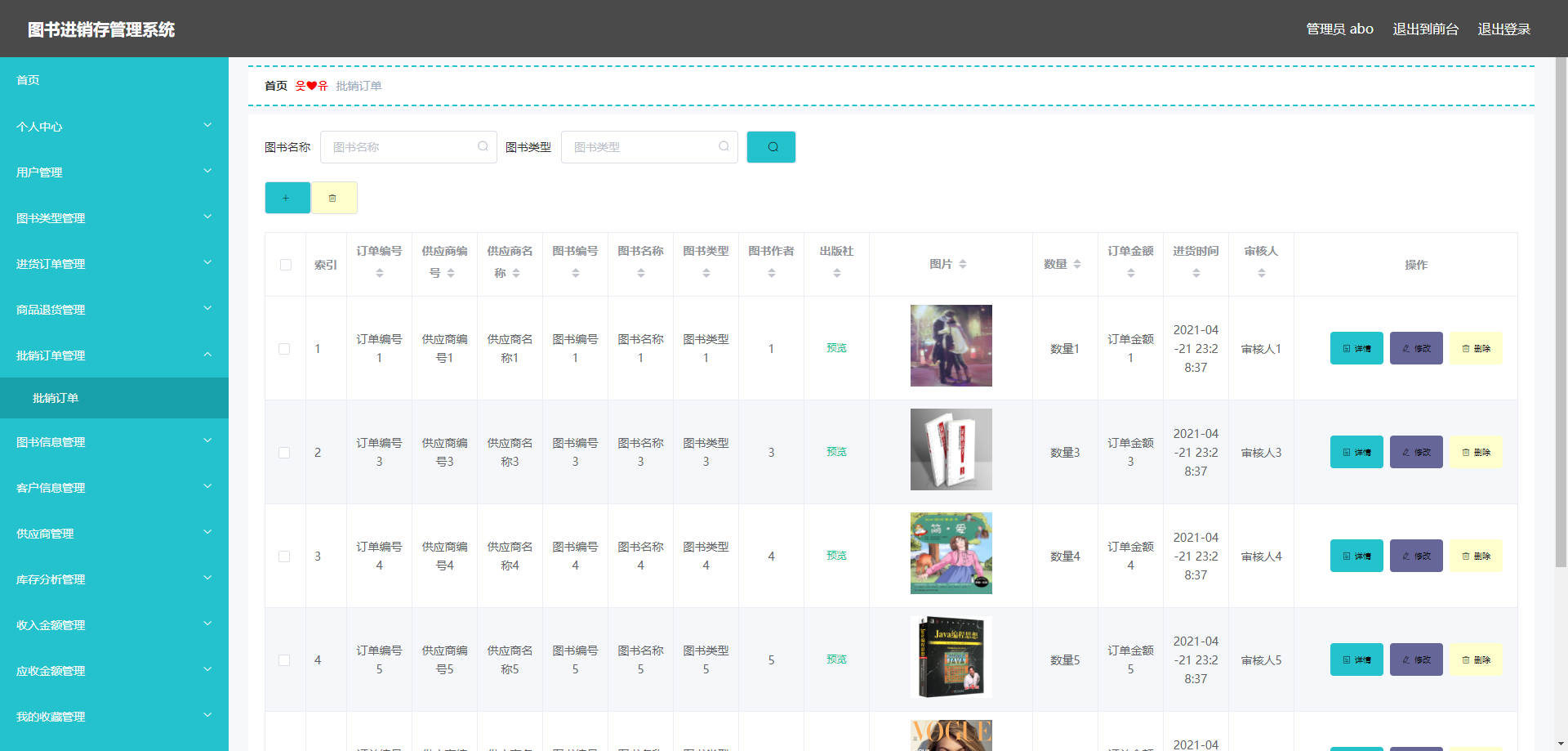Click 退出到前台 link in header
Image resolution: width=1568 pixels, height=751 pixels.
point(1425,29)
